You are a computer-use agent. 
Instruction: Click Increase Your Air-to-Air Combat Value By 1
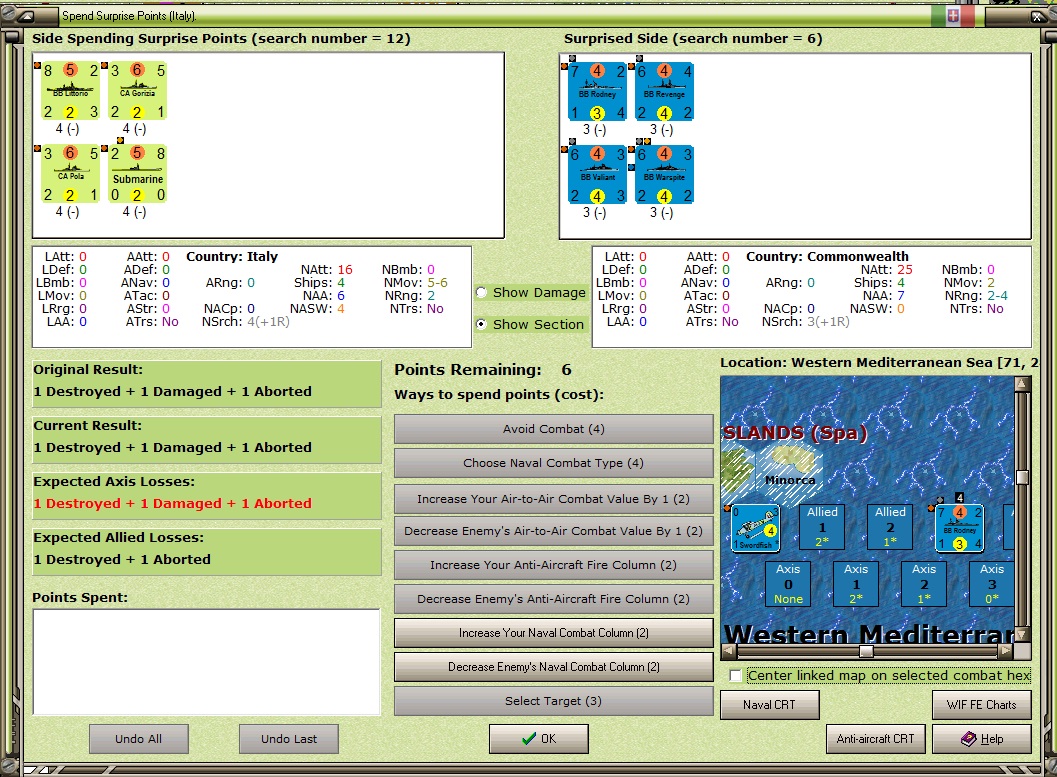coord(553,499)
